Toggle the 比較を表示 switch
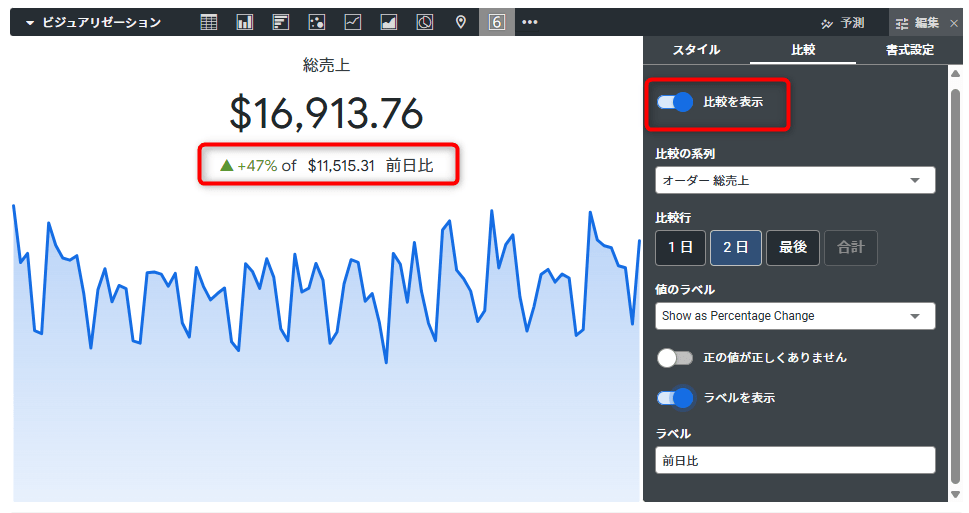Screen dimensions: 969x513 coord(674,102)
